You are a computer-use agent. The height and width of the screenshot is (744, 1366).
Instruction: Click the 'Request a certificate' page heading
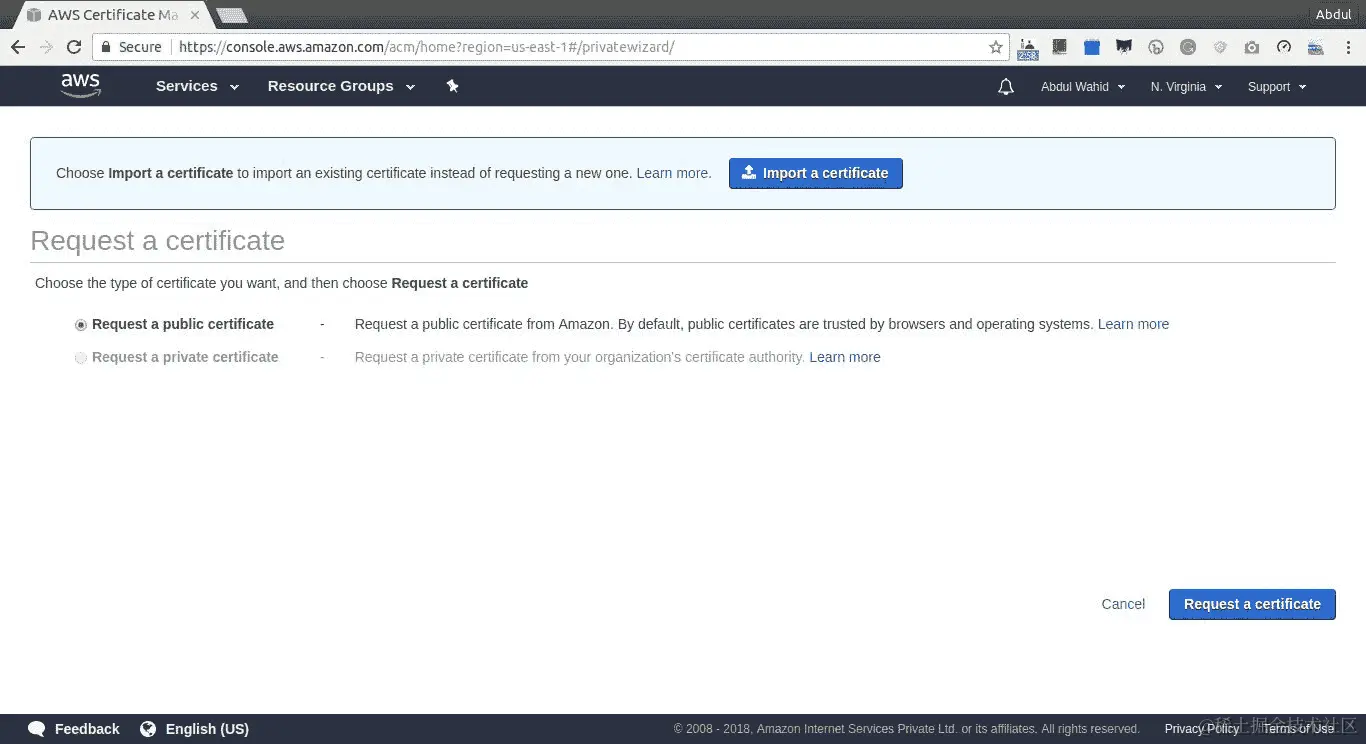point(158,241)
